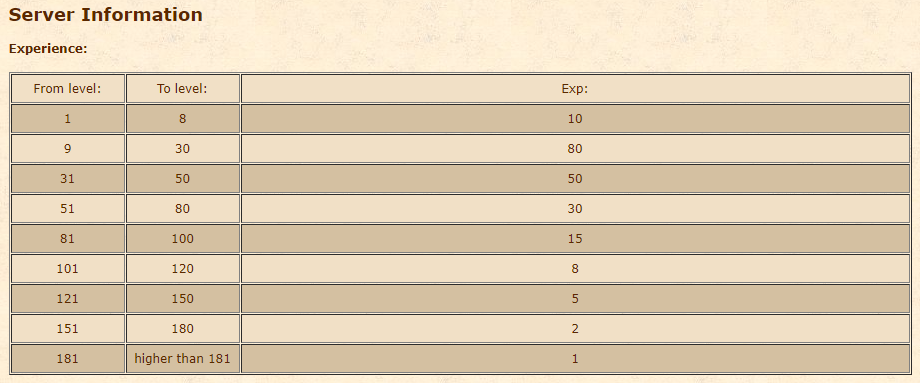
Task: Select the To level 8 cell
Action: point(182,118)
